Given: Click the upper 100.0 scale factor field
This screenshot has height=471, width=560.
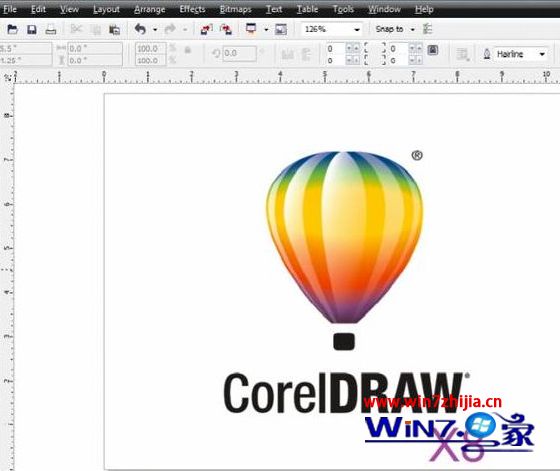Looking at the screenshot, I should click(150, 48).
